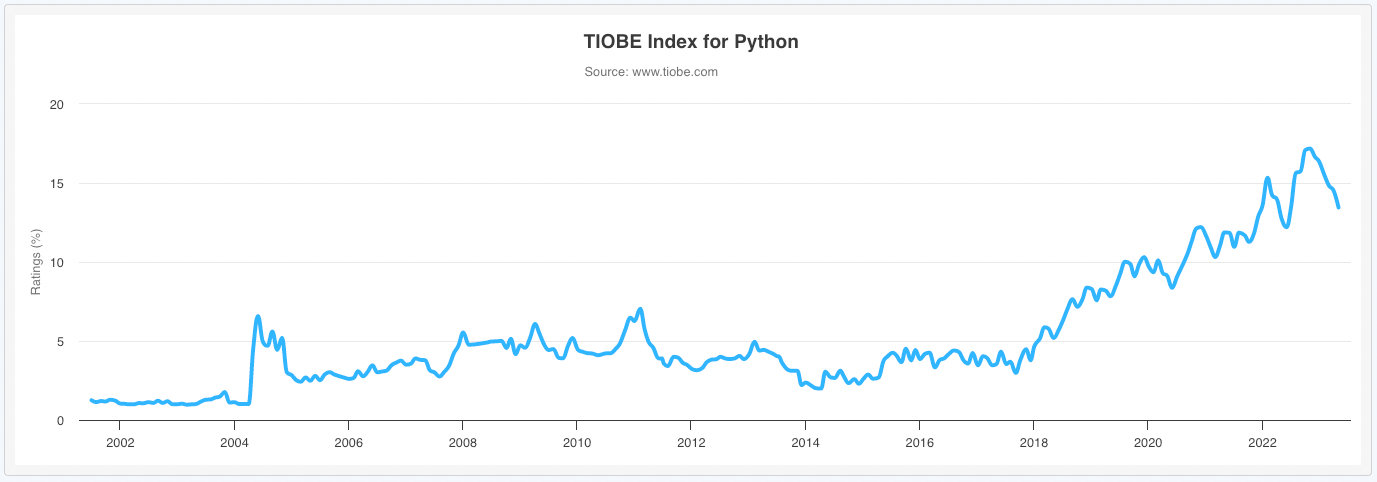Click the 2006 x-axis year label
The image size is (1377, 482).
348,441
